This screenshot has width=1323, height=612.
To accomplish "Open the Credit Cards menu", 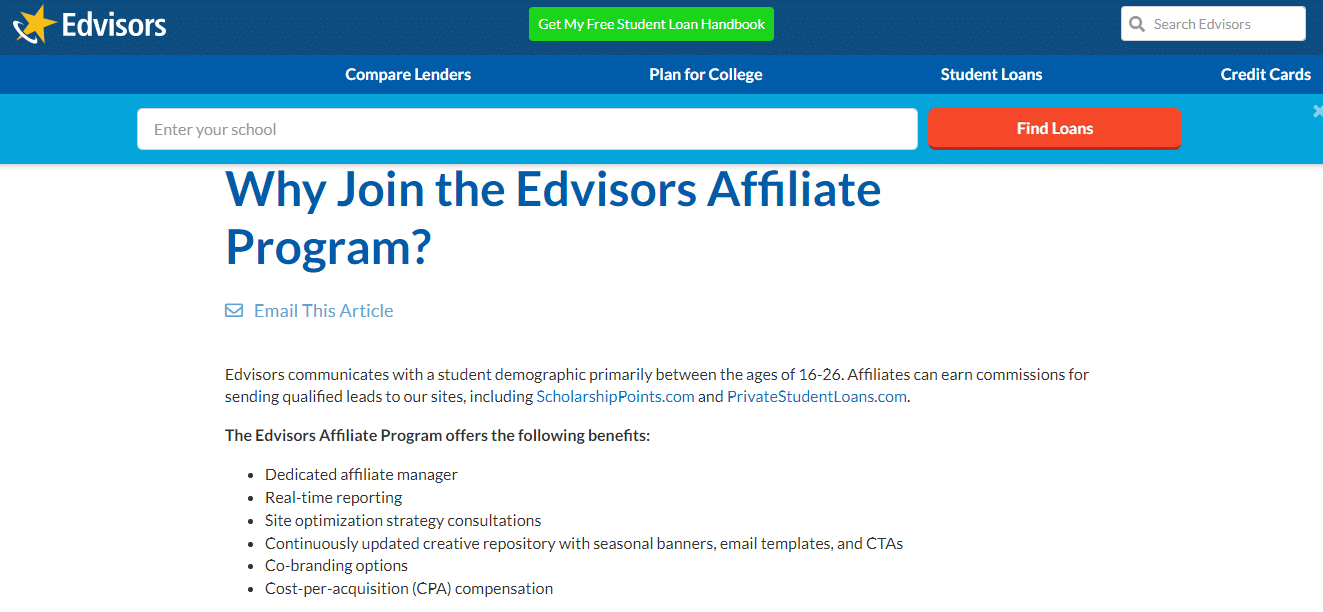I will (x=1265, y=74).
